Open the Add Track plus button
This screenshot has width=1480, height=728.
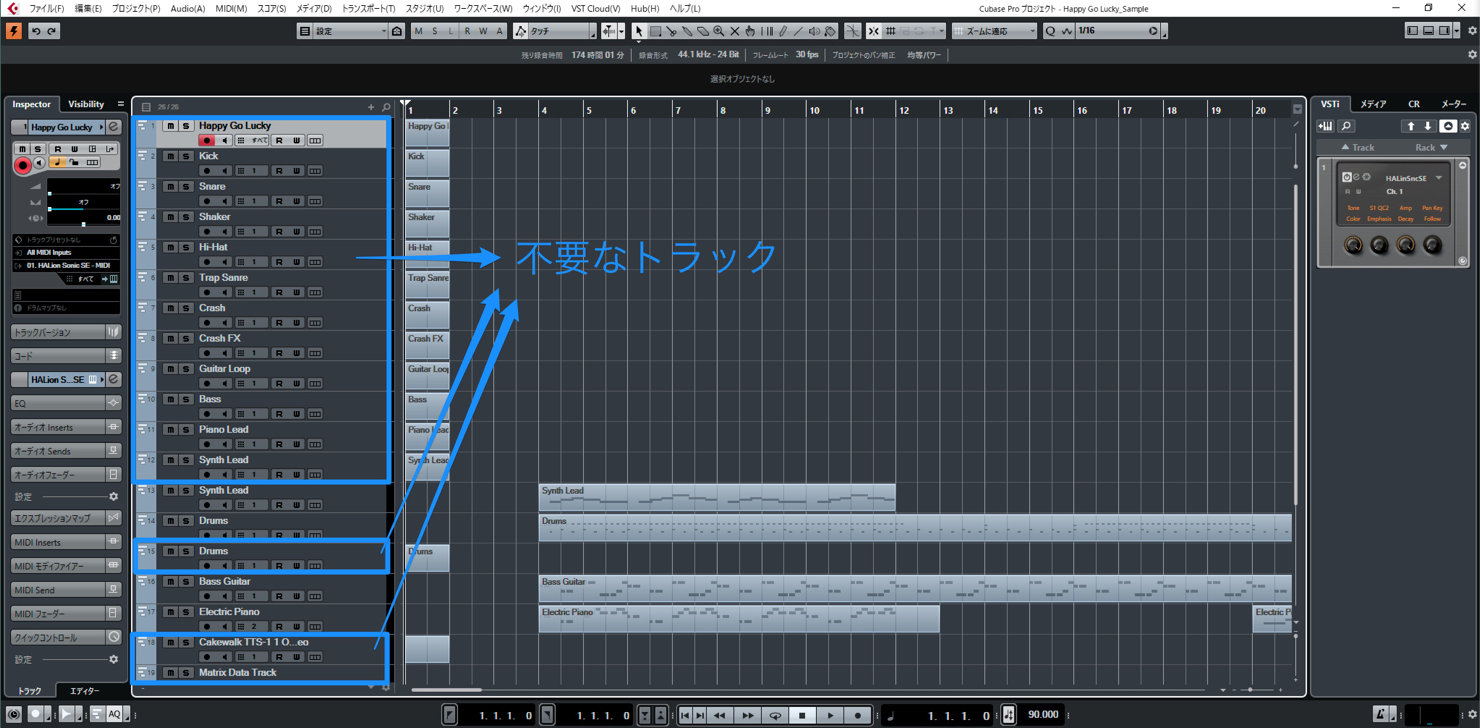pos(371,107)
